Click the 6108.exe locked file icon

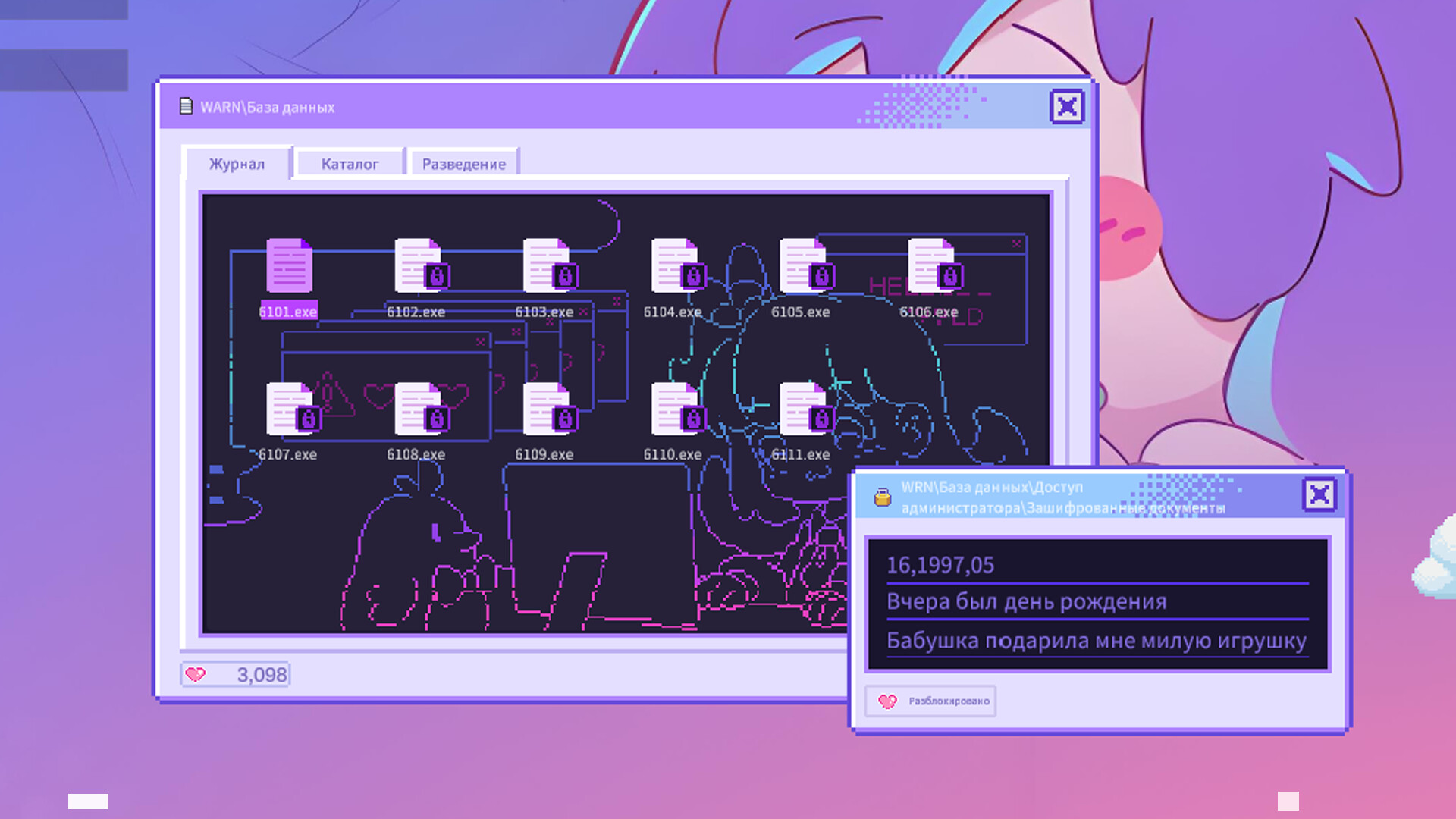pos(418,409)
